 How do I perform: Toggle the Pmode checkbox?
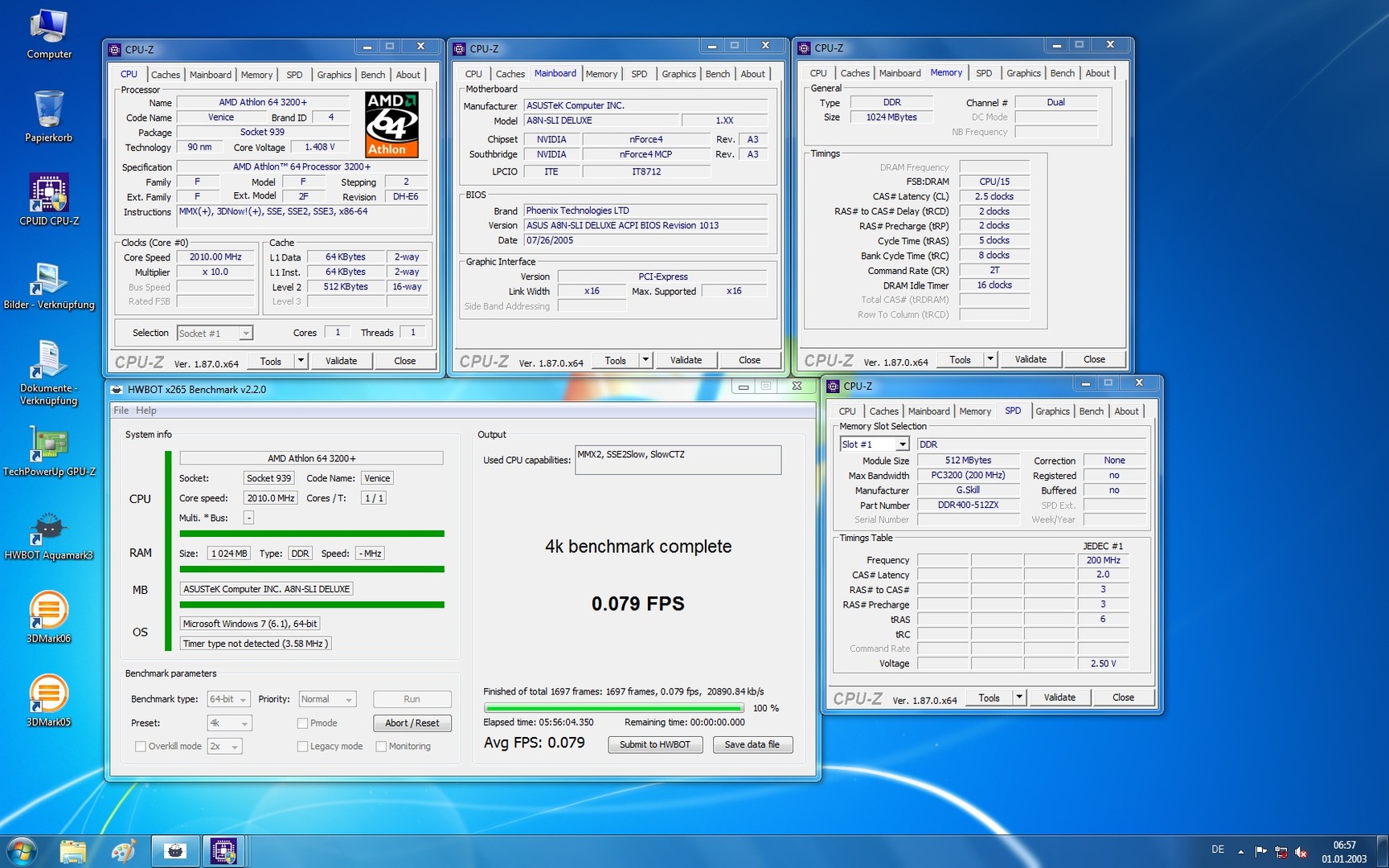click(302, 723)
